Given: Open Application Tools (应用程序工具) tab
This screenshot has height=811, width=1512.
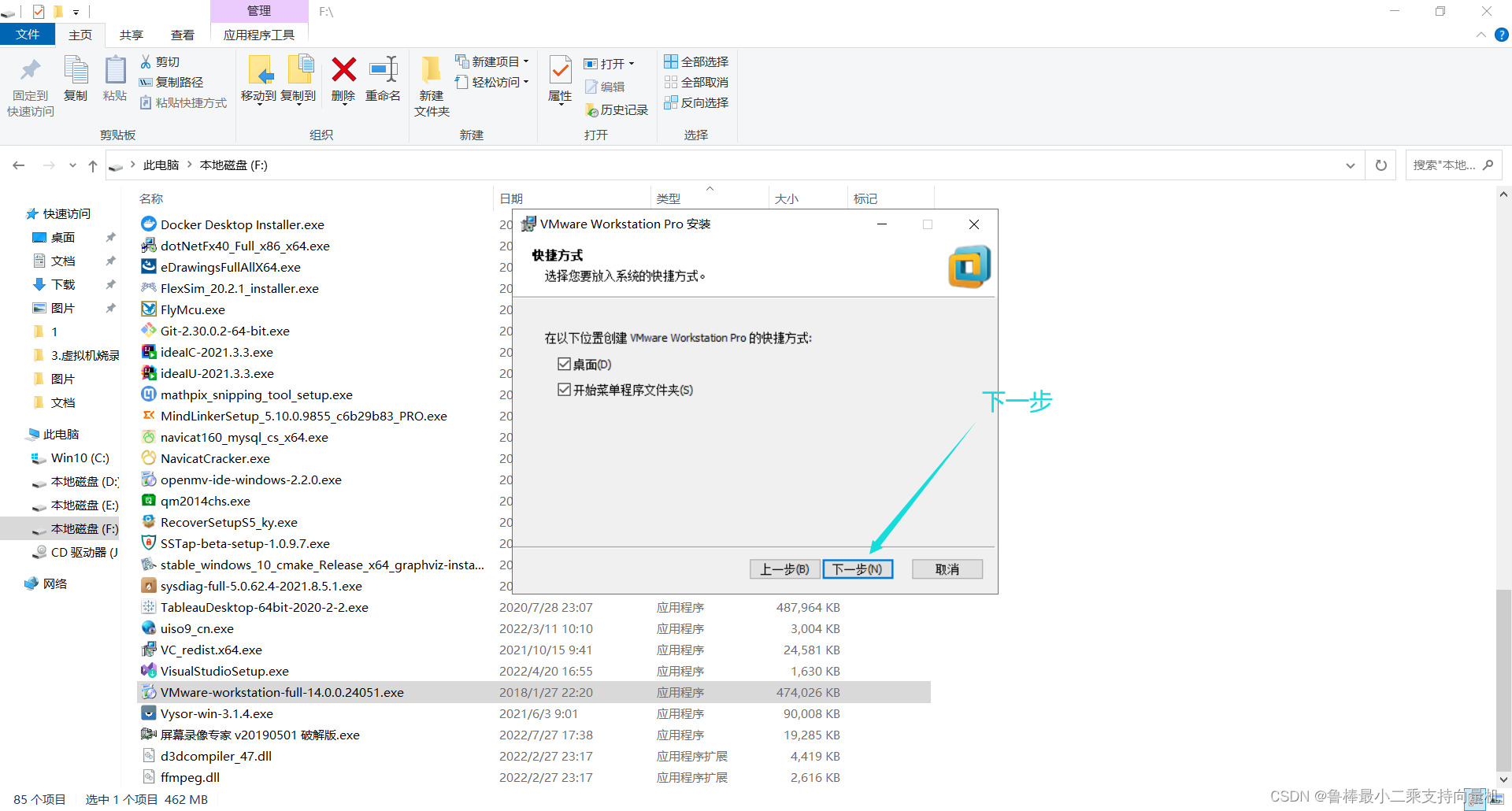Looking at the screenshot, I should [x=259, y=35].
